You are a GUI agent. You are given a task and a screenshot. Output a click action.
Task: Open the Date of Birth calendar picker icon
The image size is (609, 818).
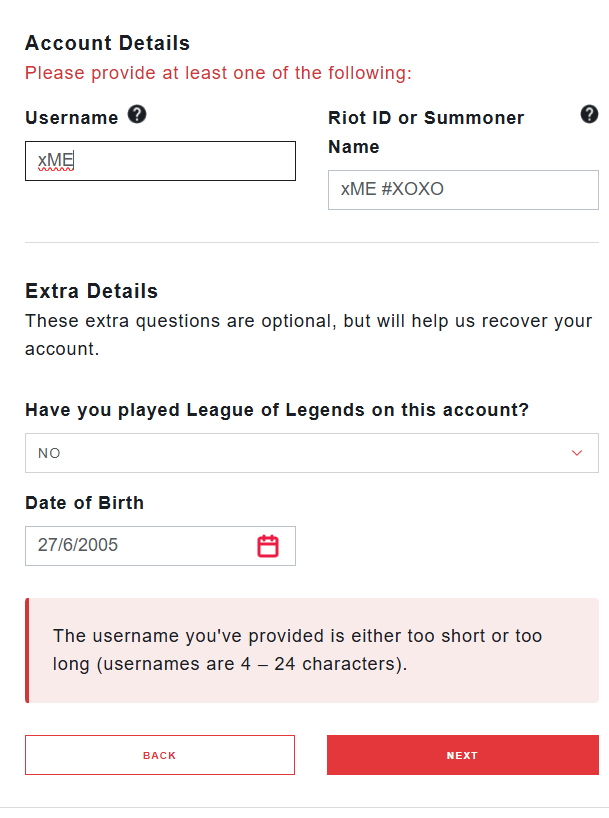point(268,546)
